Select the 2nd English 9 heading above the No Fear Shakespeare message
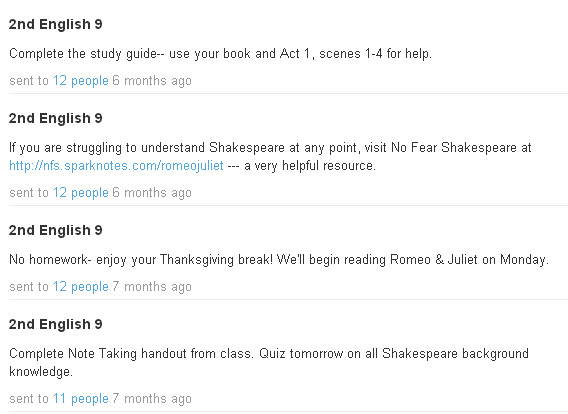The width and height of the screenshot is (568, 414). click(56, 118)
